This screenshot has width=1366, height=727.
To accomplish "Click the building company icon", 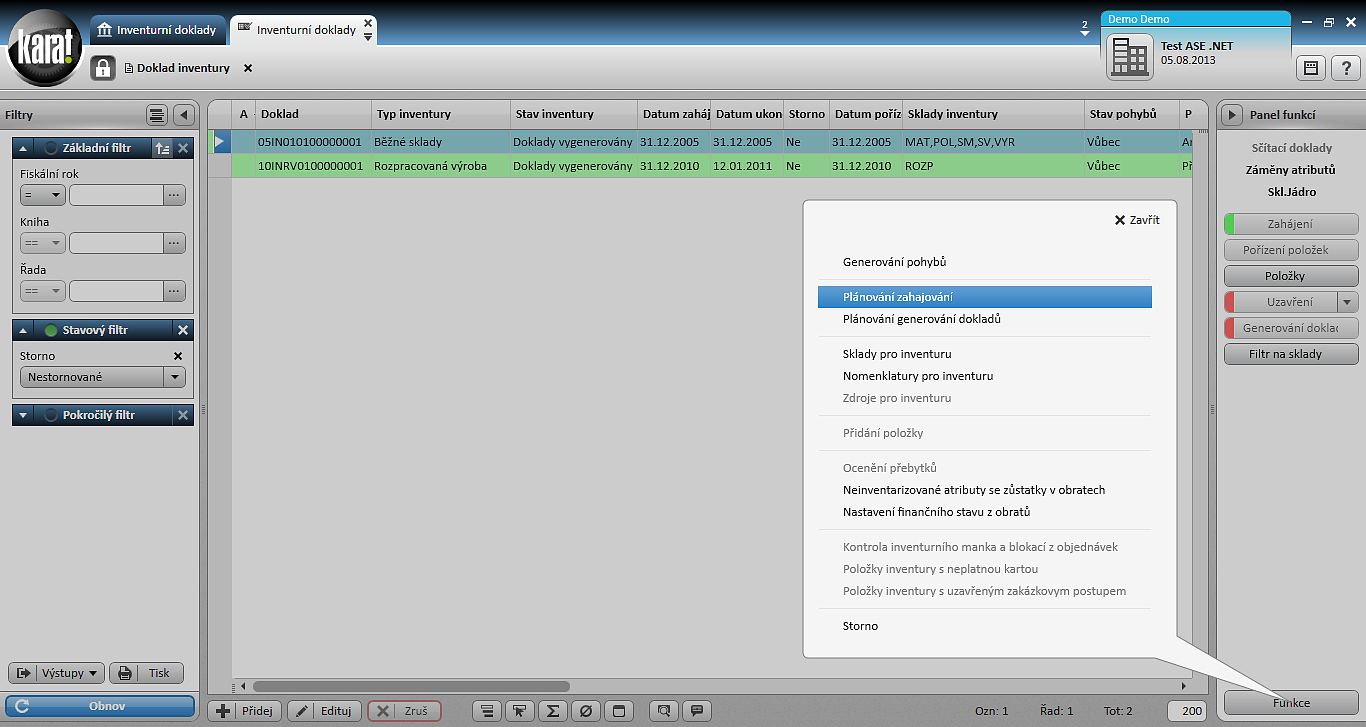I will pos(1129,57).
